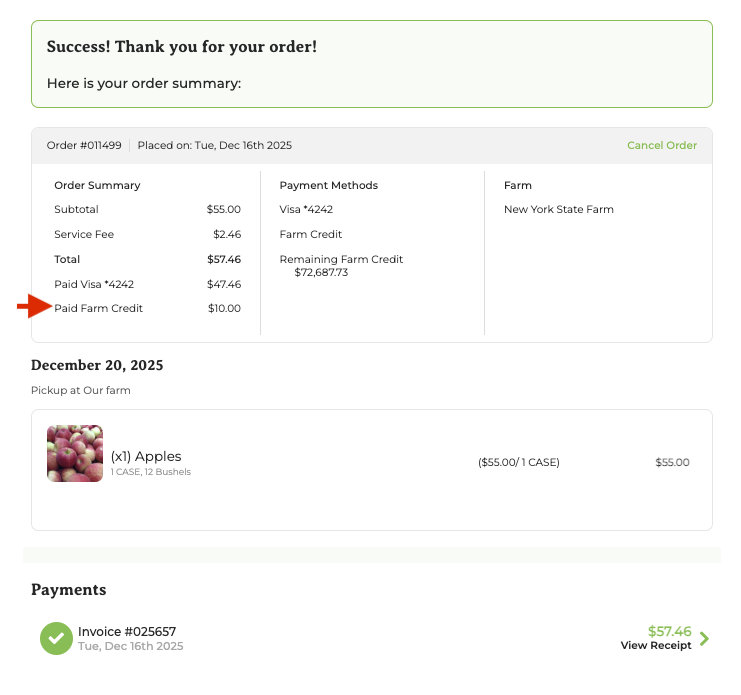The height and width of the screenshot is (695, 741).
Task: Click the Order #011499 label
Action: coord(84,145)
